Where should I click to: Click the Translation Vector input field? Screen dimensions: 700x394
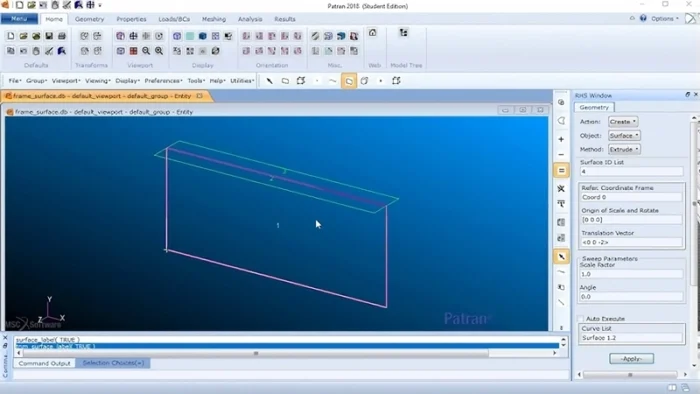point(631,242)
